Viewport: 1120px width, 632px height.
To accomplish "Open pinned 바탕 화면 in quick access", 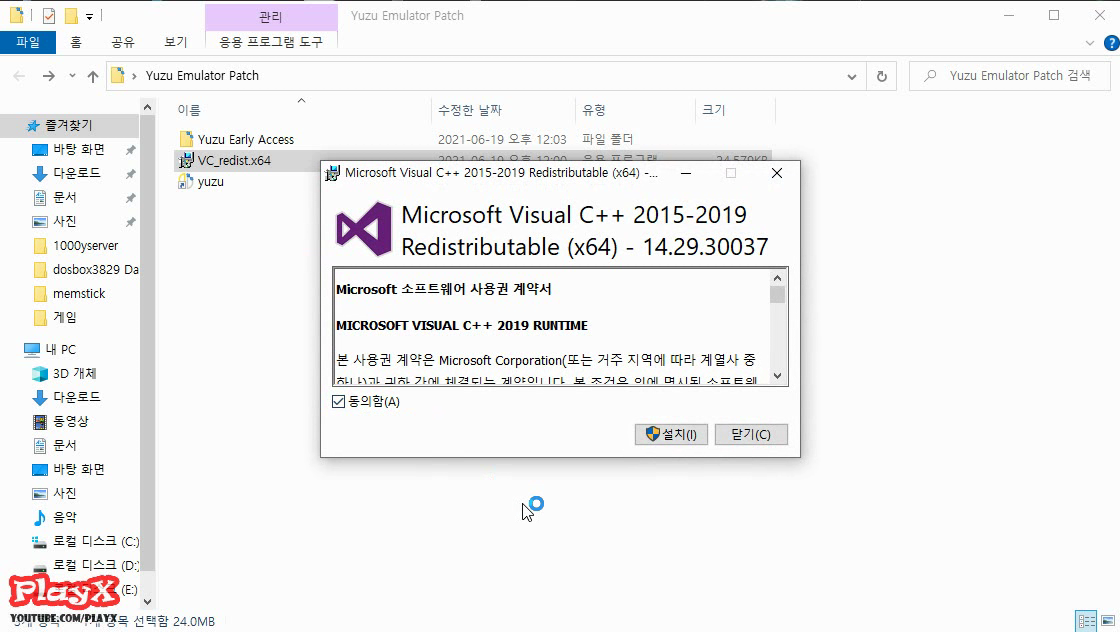I will (x=79, y=149).
